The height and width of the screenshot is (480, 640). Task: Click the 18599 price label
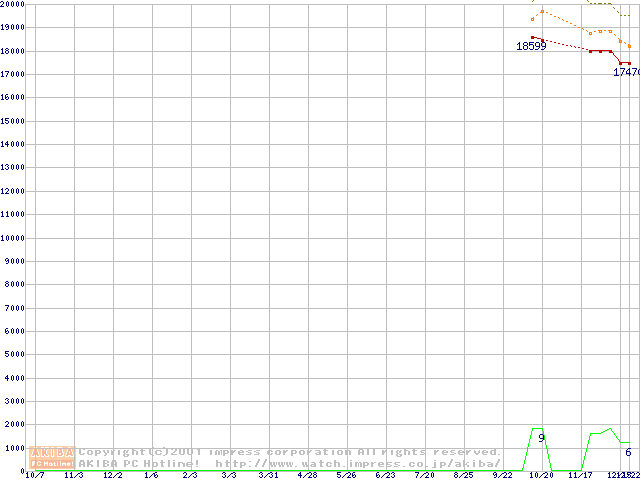531,47
